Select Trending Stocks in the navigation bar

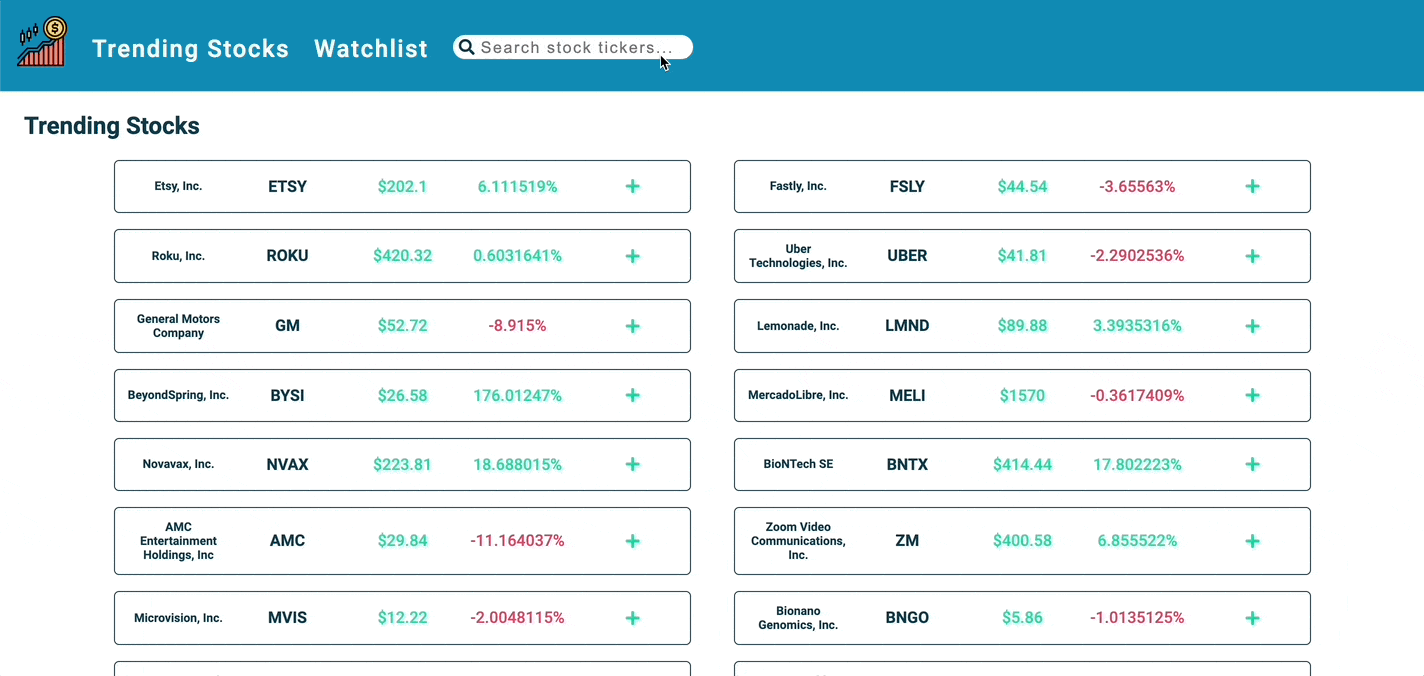click(x=190, y=48)
